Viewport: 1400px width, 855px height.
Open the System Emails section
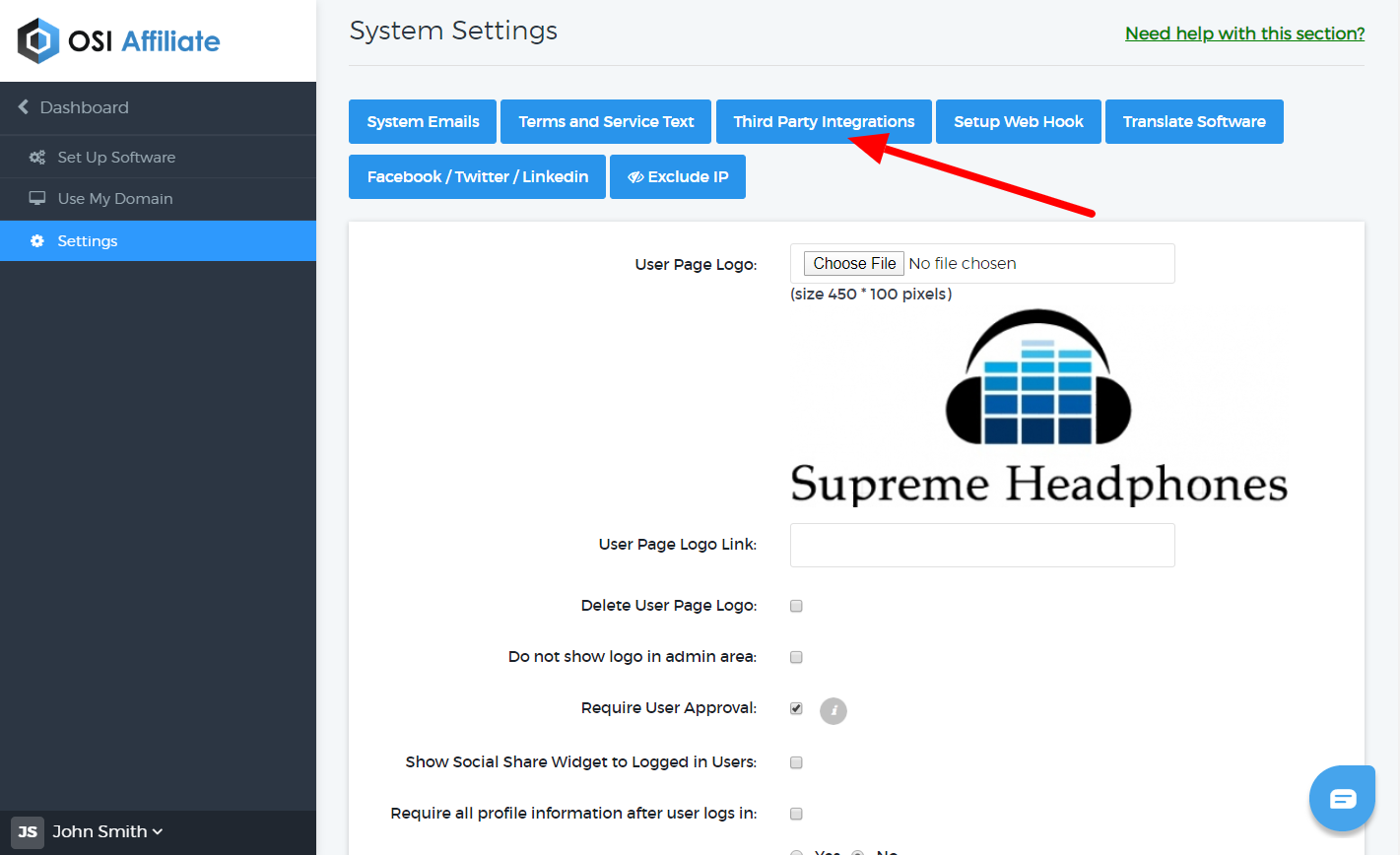coord(423,121)
